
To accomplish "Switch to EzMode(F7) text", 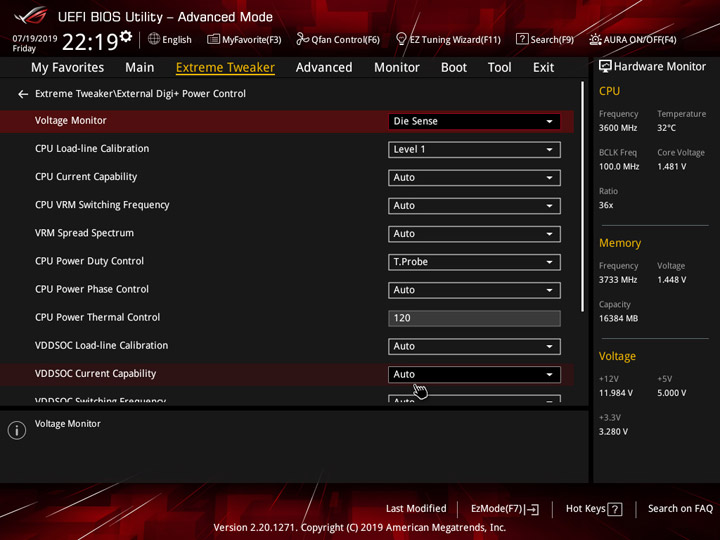I will [x=496, y=509].
